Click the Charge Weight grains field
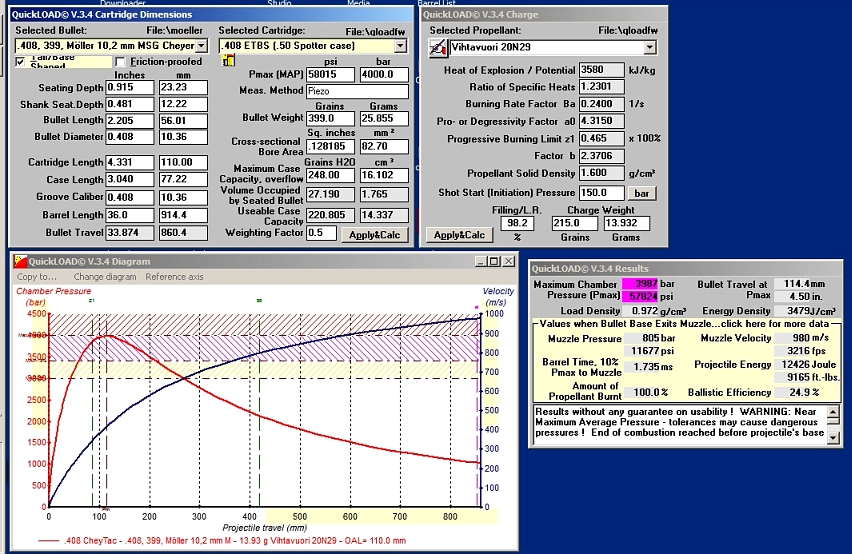Viewport: 852px width, 554px height. [x=574, y=223]
